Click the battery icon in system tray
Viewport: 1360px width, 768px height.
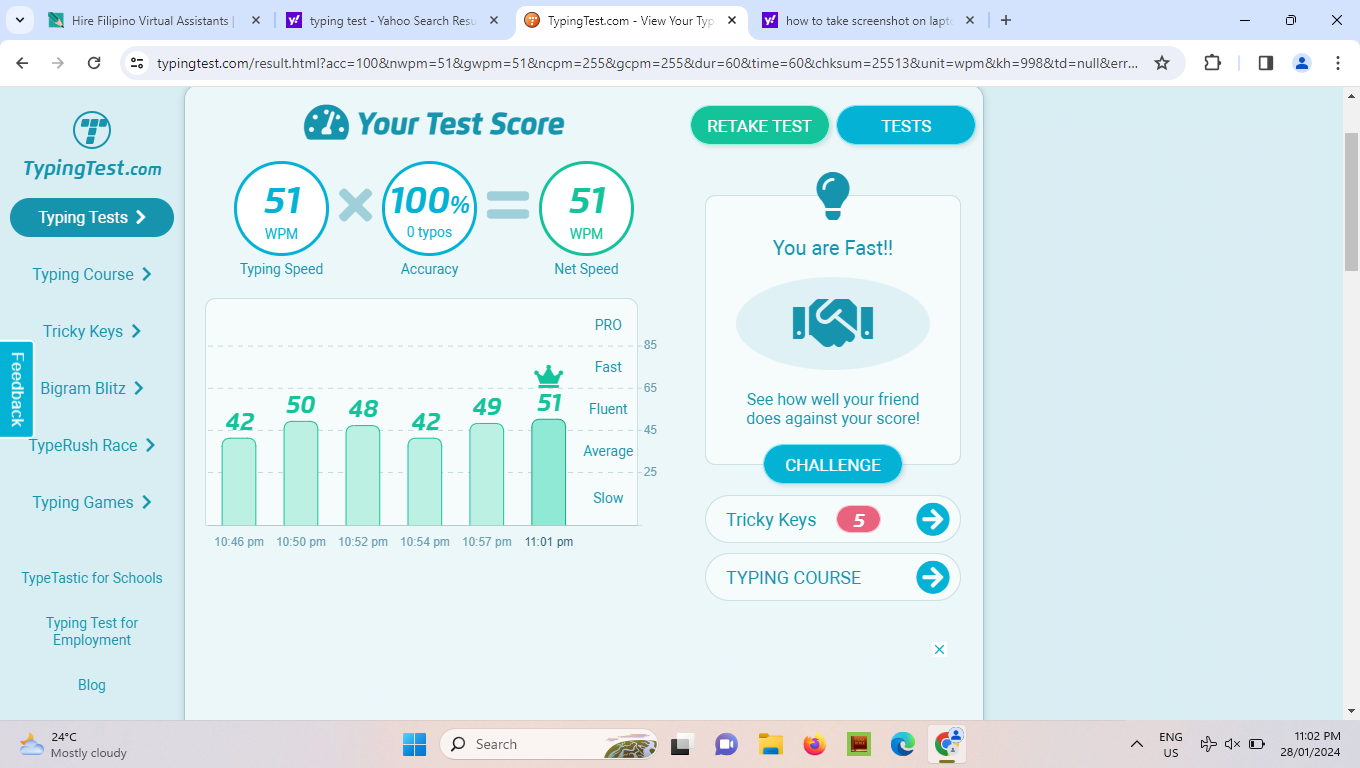click(1257, 744)
